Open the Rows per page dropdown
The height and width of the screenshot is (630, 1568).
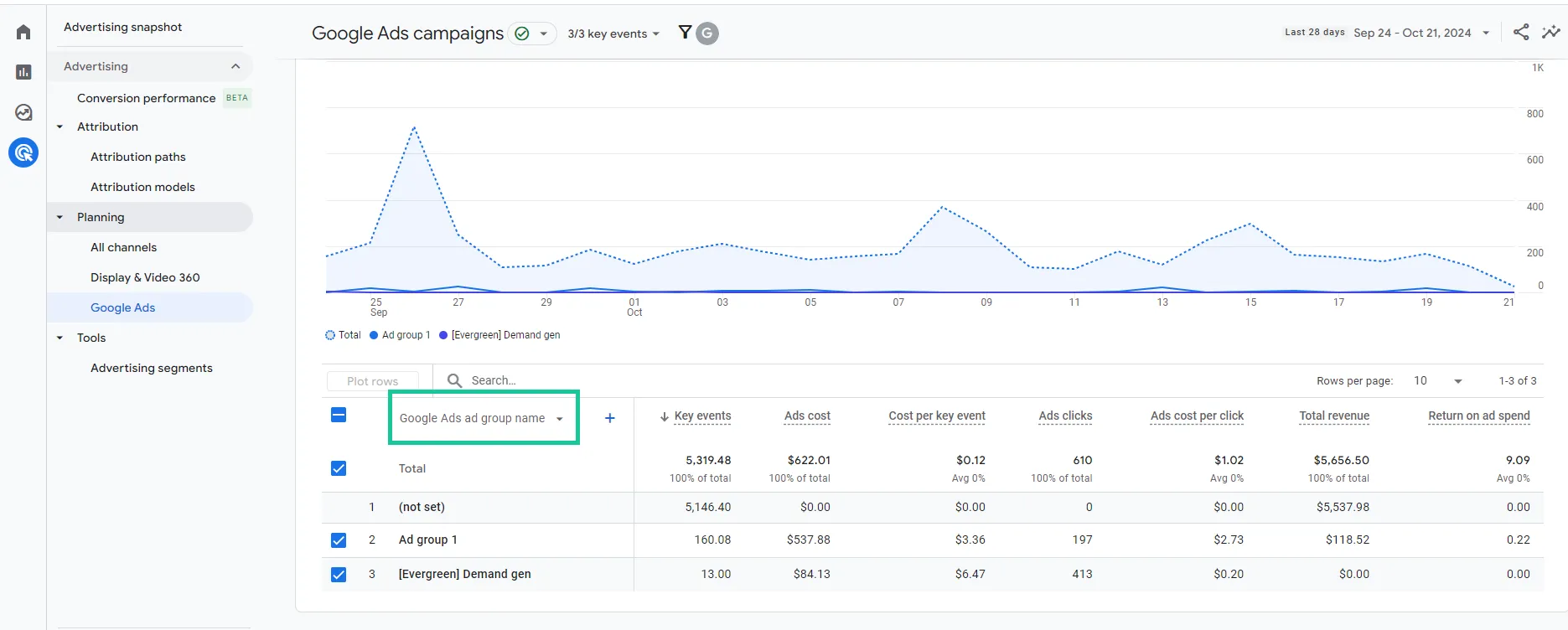click(x=1436, y=380)
